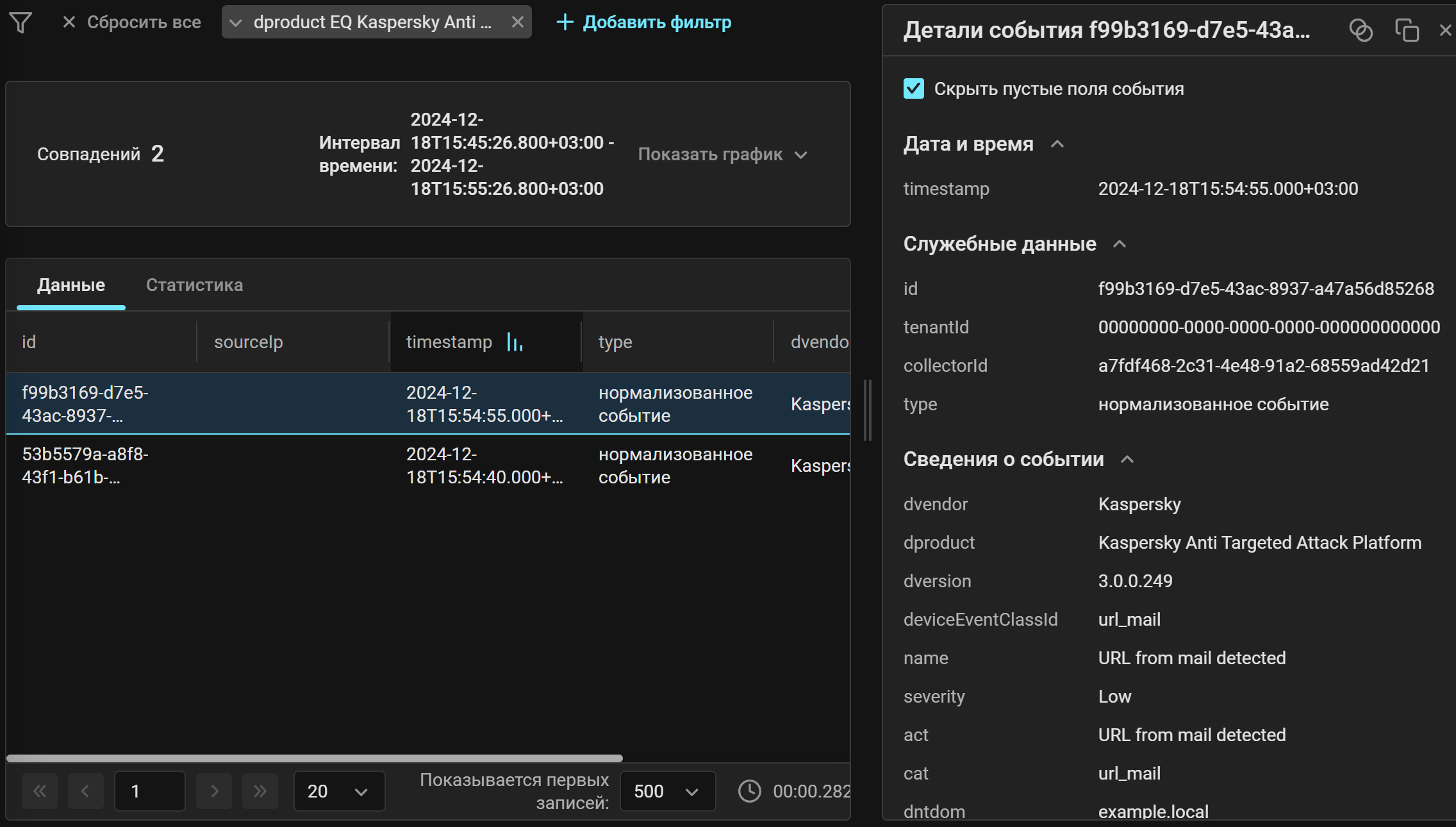Viewport: 1456px width, 827px height.
Task: Switch to the Статистика tab
Action: tap(195, 285)
